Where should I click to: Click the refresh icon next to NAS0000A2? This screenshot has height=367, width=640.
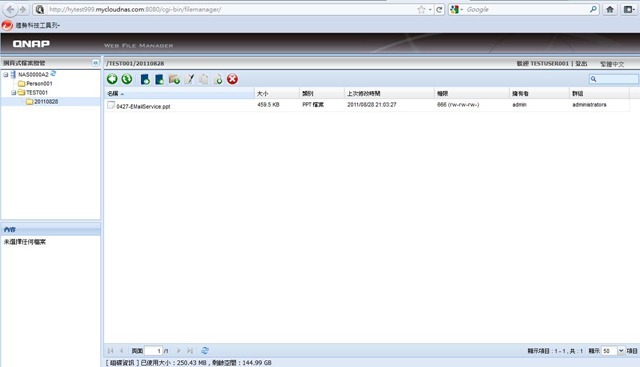pyautogui.click(x=53, y=73)
